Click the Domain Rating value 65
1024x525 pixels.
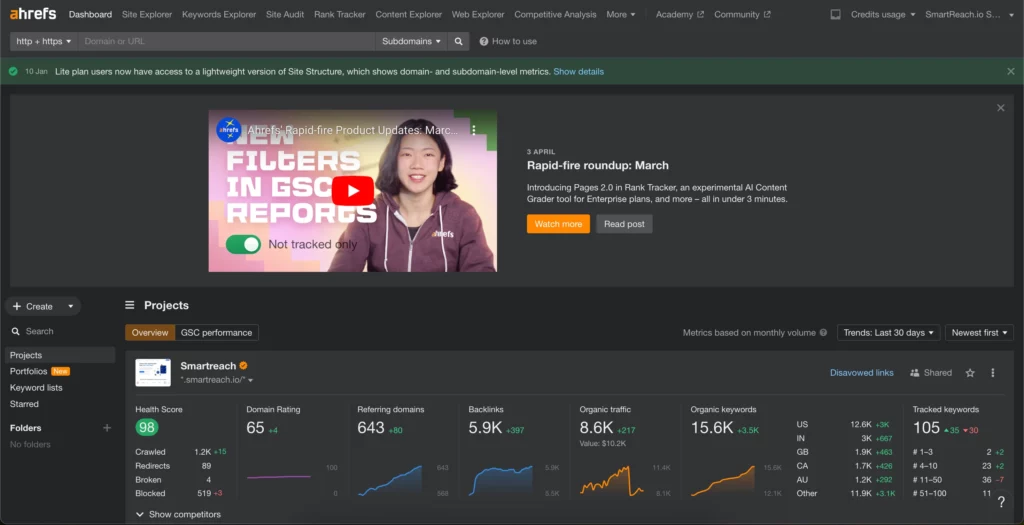tap(255, 428)
